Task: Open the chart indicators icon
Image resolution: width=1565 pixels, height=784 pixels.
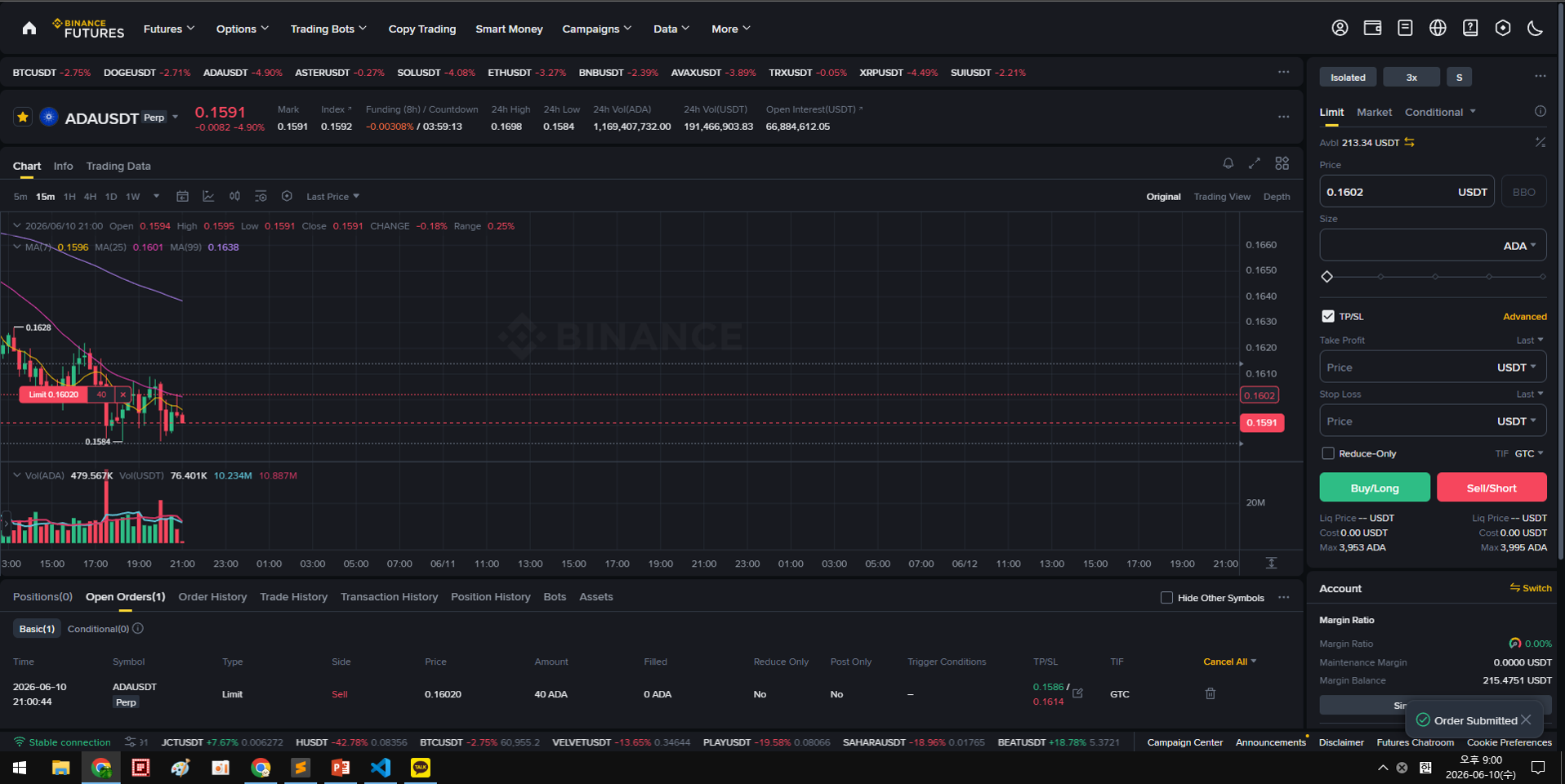Action: pyautogui.click(x=208, y=196)
